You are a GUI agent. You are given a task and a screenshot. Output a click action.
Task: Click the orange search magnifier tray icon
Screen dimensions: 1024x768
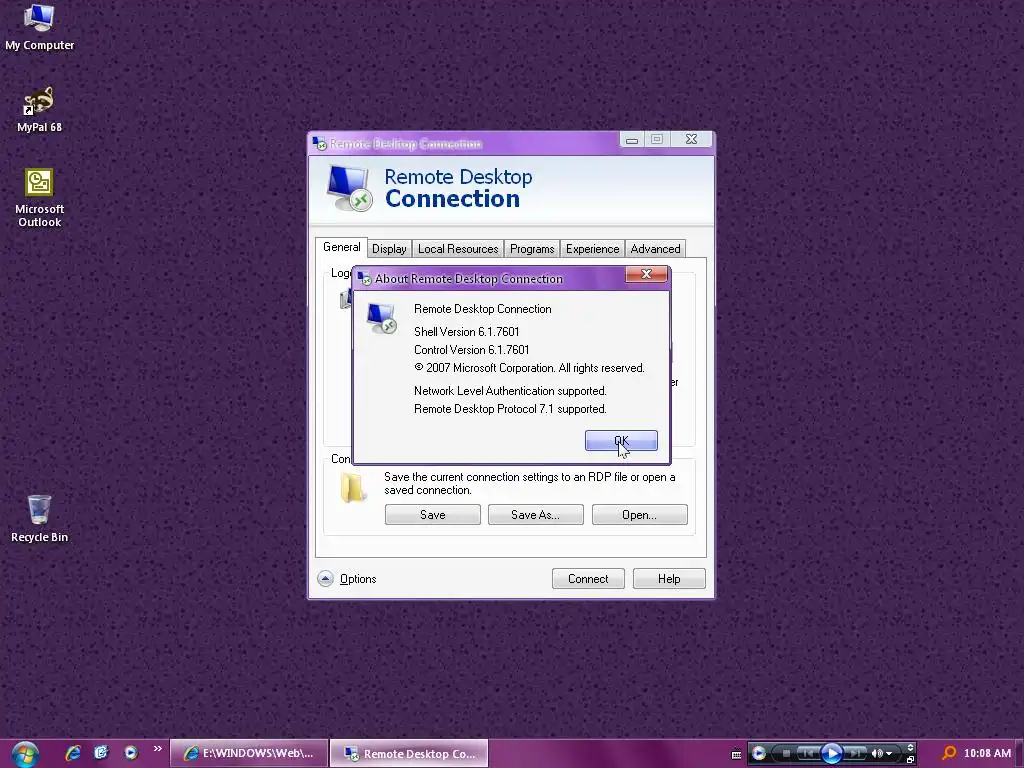[x=950, y=754]
